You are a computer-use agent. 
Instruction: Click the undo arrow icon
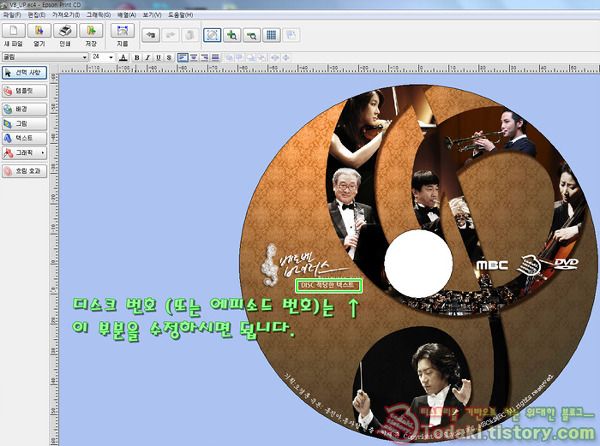151,35
